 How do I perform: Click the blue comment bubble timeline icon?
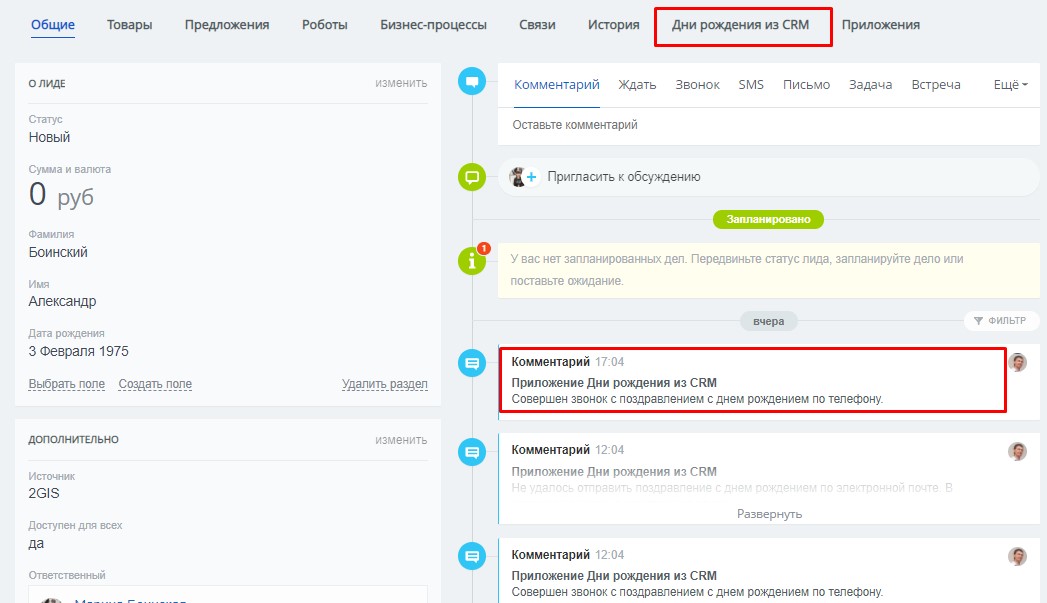point(471,81)
